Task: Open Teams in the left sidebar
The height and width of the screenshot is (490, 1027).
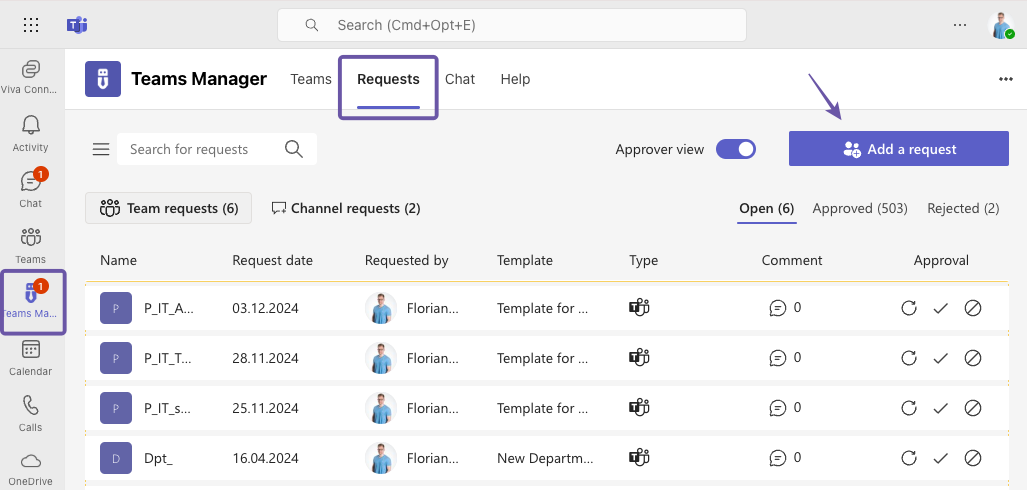Action: click(30, 245)
